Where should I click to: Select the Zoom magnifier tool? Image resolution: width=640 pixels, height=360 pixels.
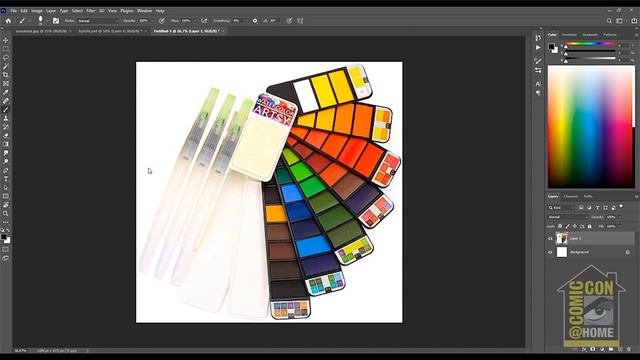(x=6, y=213)
